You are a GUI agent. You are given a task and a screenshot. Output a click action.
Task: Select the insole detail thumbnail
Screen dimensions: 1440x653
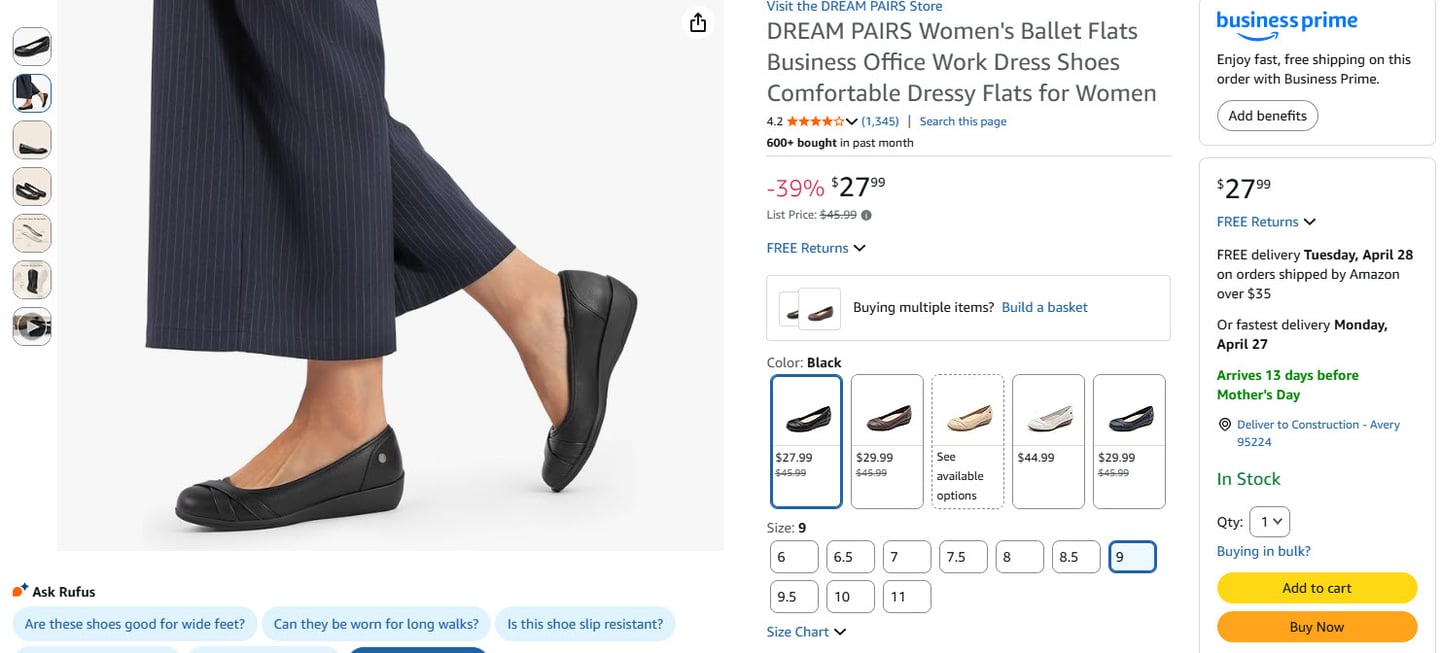[x=32, y=233]
